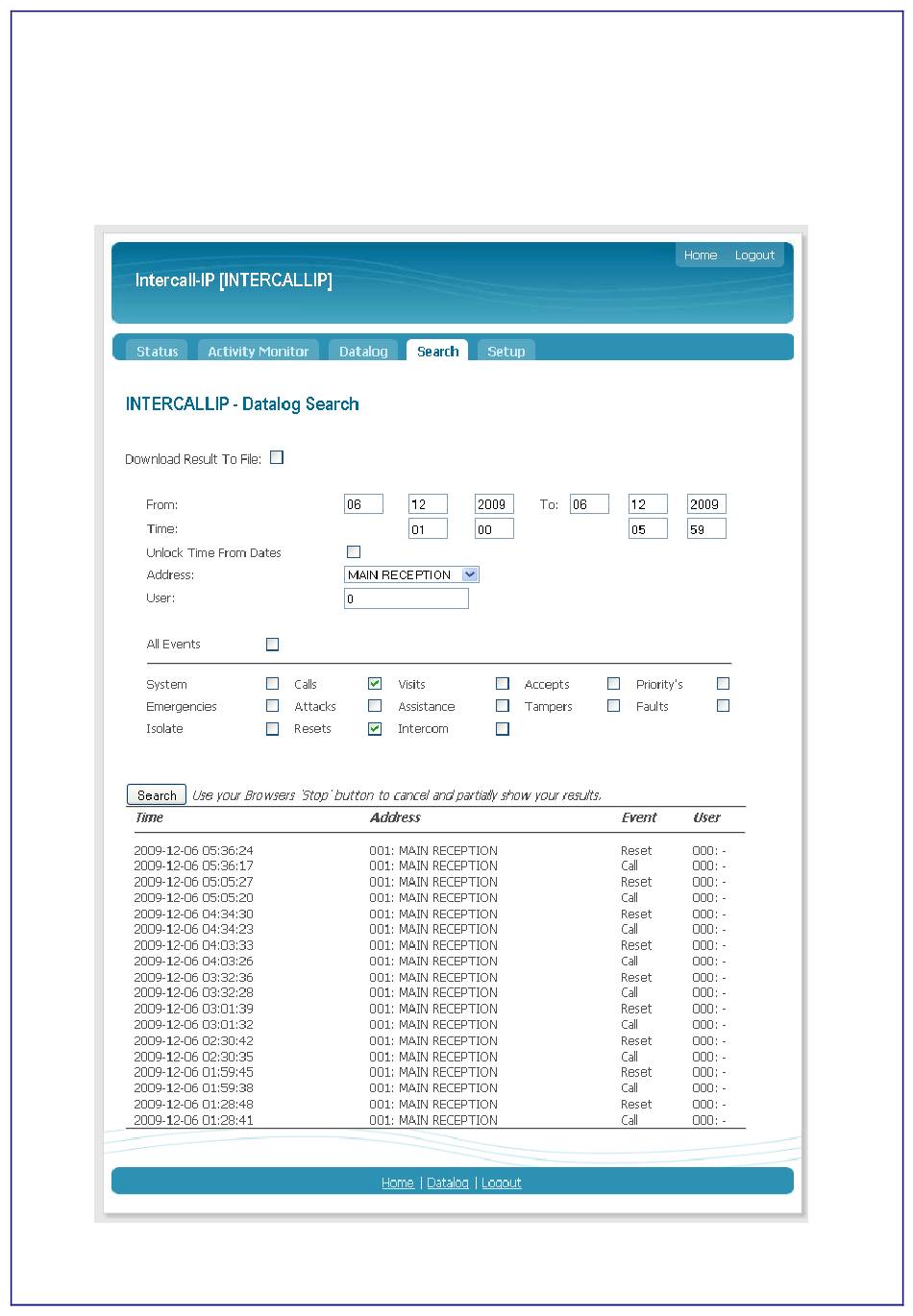
Task: Click the start minute field 00
Action: (494, 529)
